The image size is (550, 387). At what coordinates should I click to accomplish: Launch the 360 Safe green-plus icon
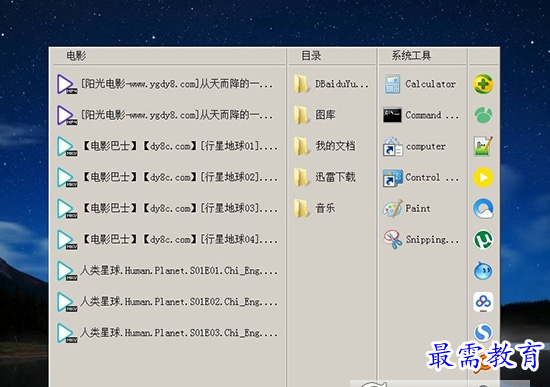[483, 84]
